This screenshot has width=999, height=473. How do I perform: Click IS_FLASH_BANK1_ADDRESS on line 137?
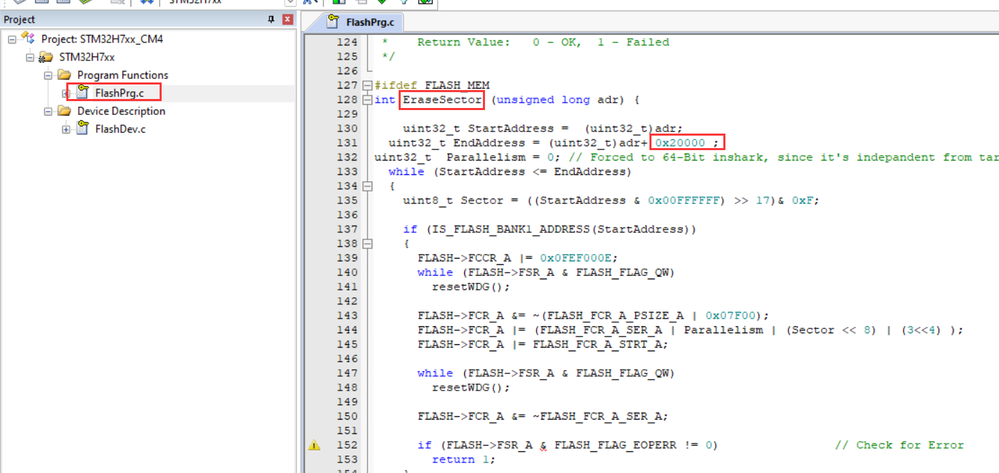coord(513,229)
